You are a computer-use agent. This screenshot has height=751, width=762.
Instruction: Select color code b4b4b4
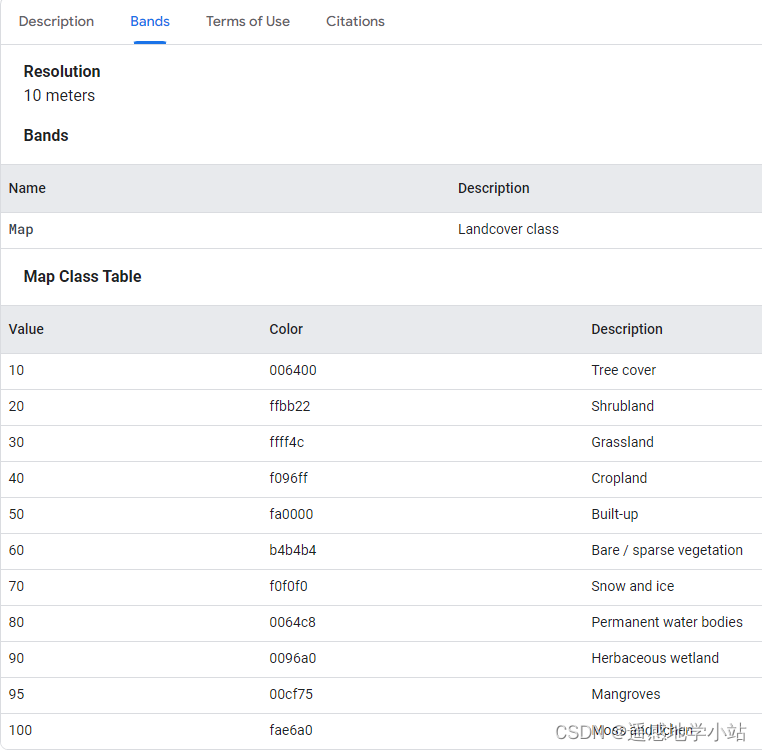[x=293, y=550]
